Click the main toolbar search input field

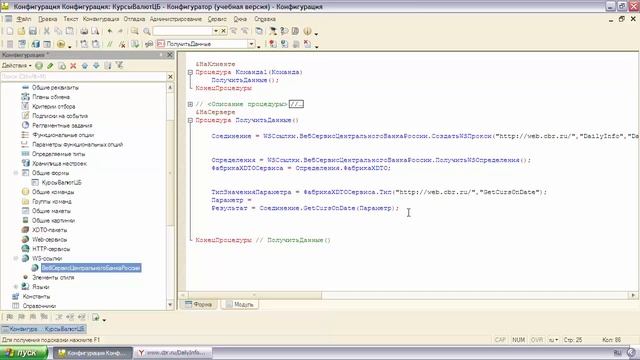pyautogui.click(x=182, y=31)
